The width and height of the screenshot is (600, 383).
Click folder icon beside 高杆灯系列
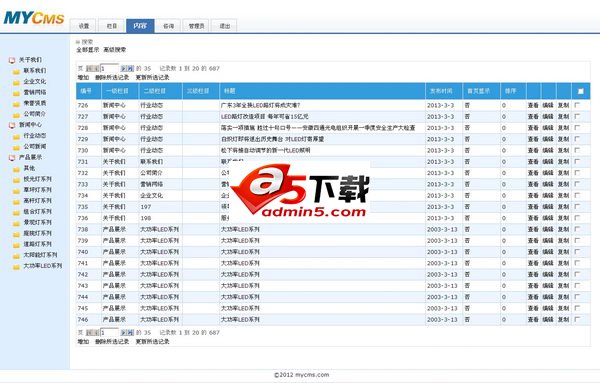tap(16, 201)
